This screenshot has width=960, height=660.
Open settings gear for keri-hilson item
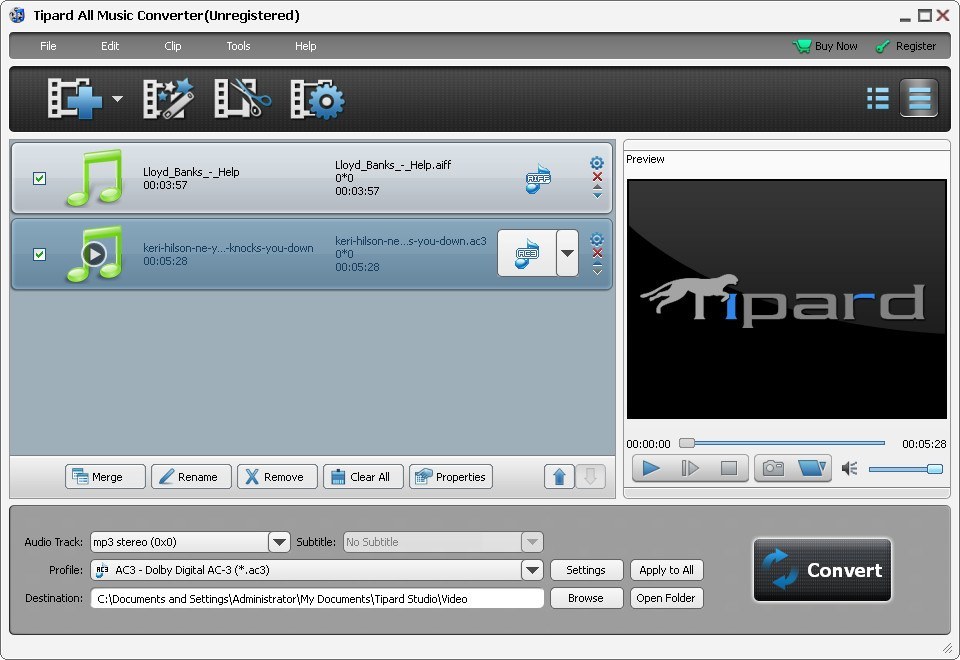[x=597, y=239]
